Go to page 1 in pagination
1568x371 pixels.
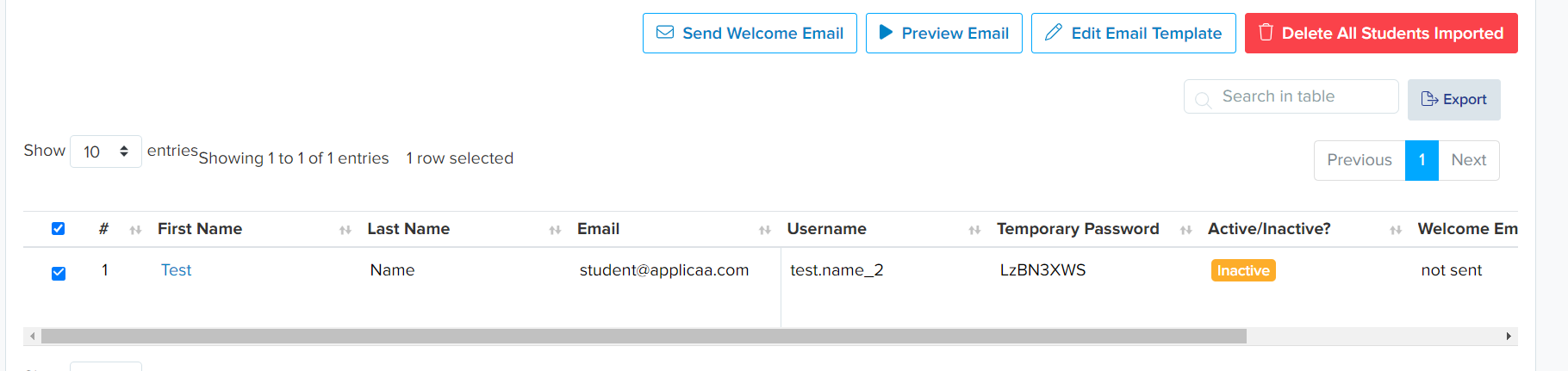click(1422, 160)
